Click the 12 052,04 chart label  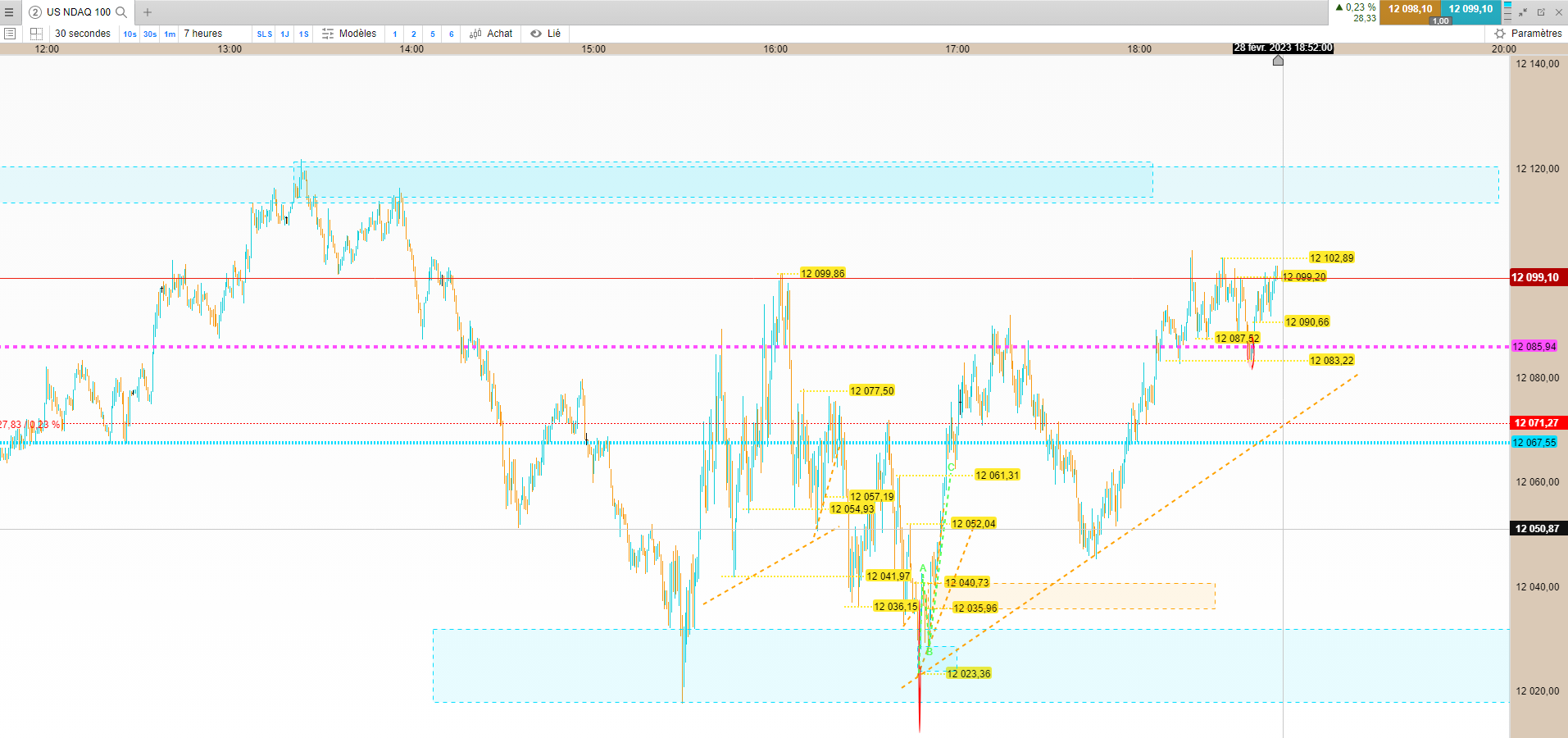click(x=974, y=524)
